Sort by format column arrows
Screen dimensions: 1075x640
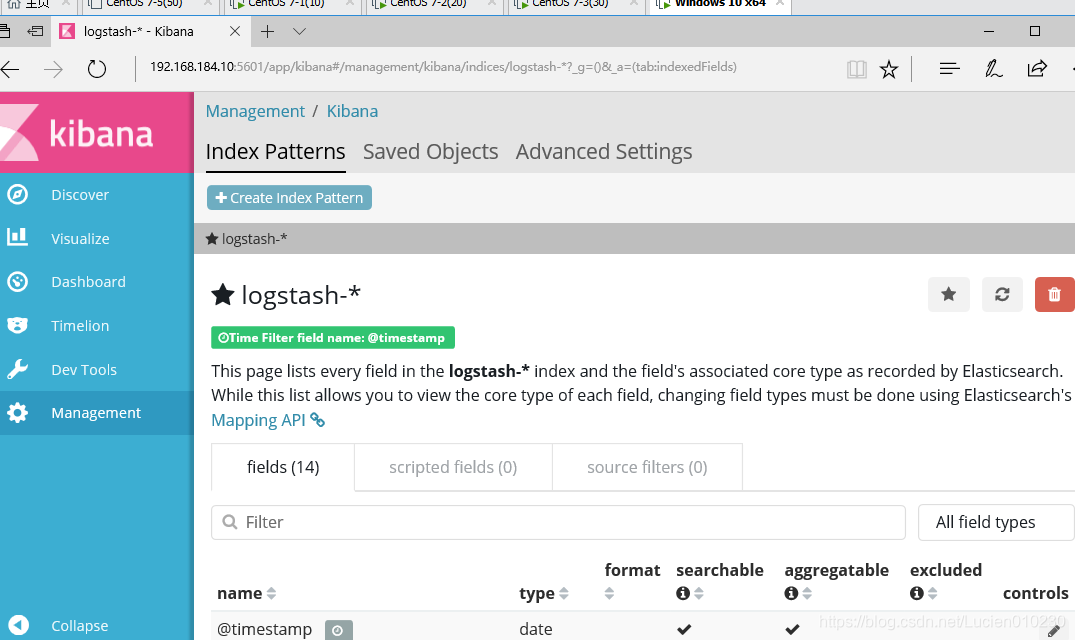pos(609,593)
